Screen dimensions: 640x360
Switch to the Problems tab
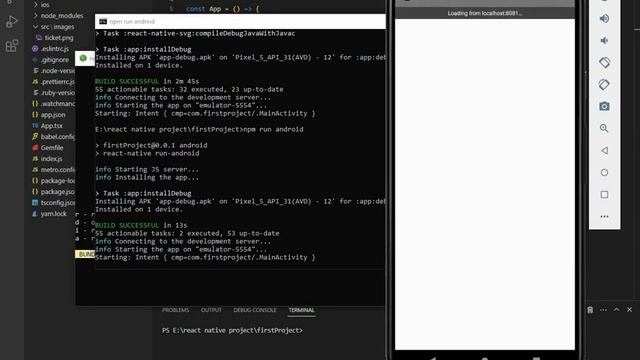(176, 310)
